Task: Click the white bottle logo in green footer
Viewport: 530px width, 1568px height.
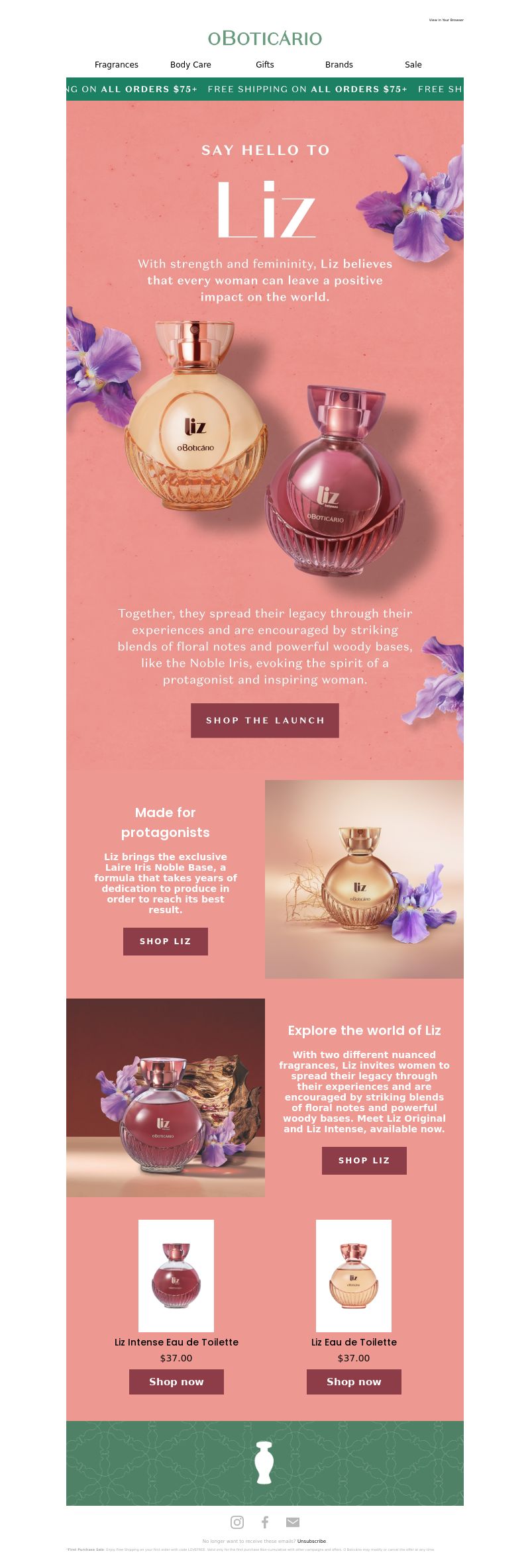Action: pos(265,1463)
